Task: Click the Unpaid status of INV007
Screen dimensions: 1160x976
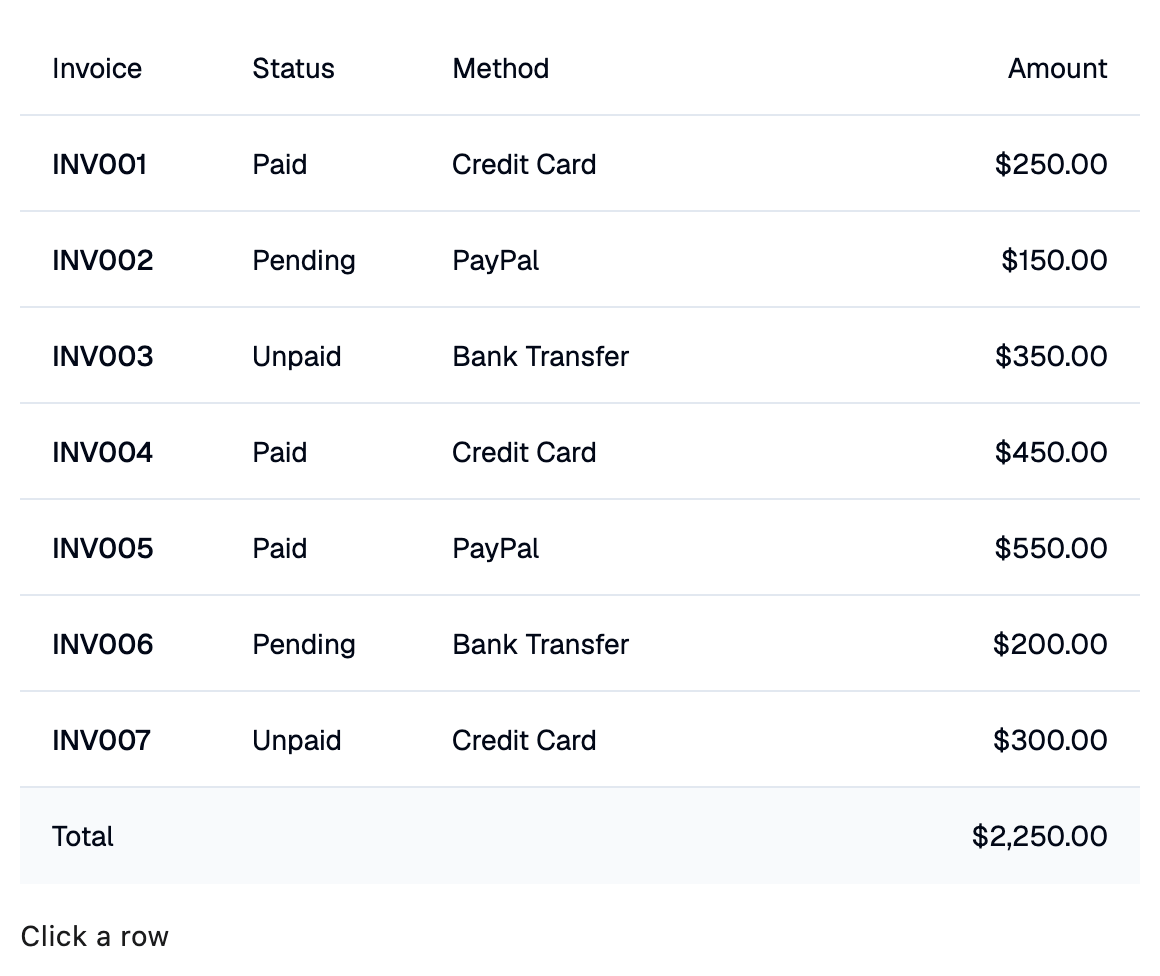Action: coord(297,741)
